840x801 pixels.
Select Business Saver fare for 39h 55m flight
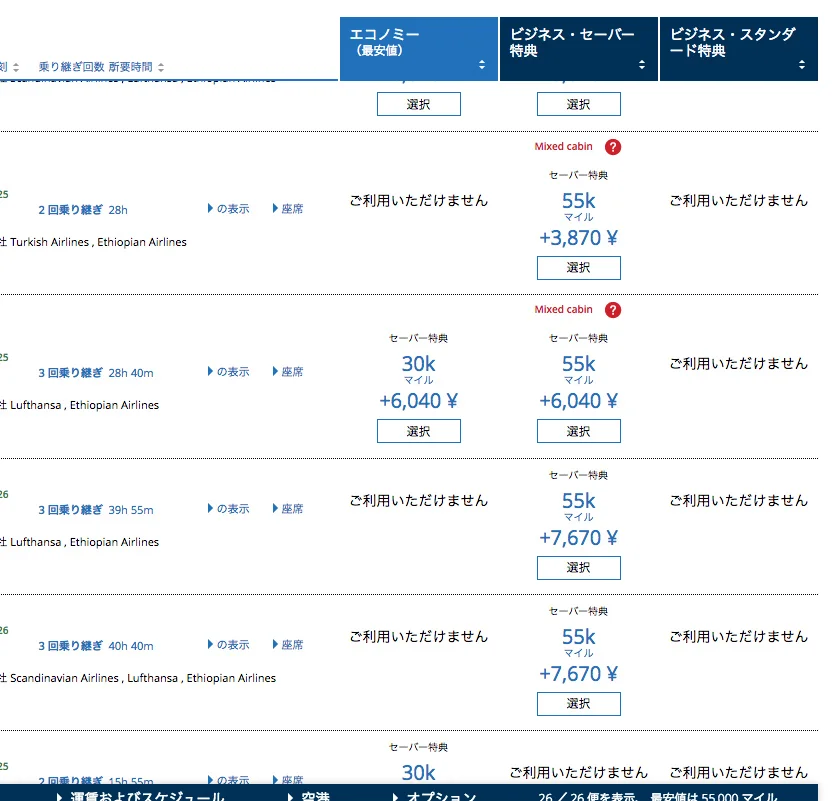[x=579, y=567]
